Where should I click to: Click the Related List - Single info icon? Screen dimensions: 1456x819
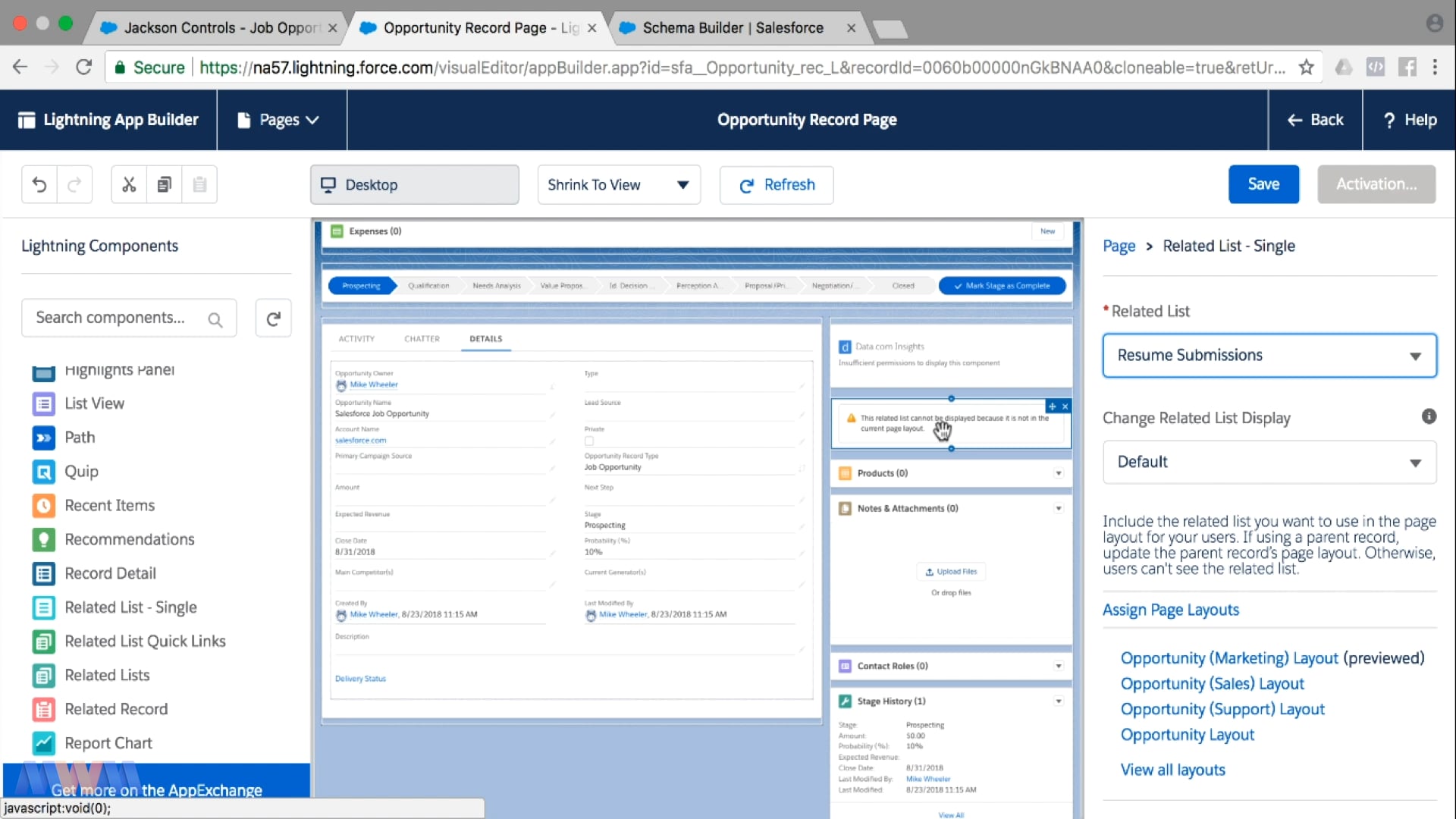point(1430,418)
